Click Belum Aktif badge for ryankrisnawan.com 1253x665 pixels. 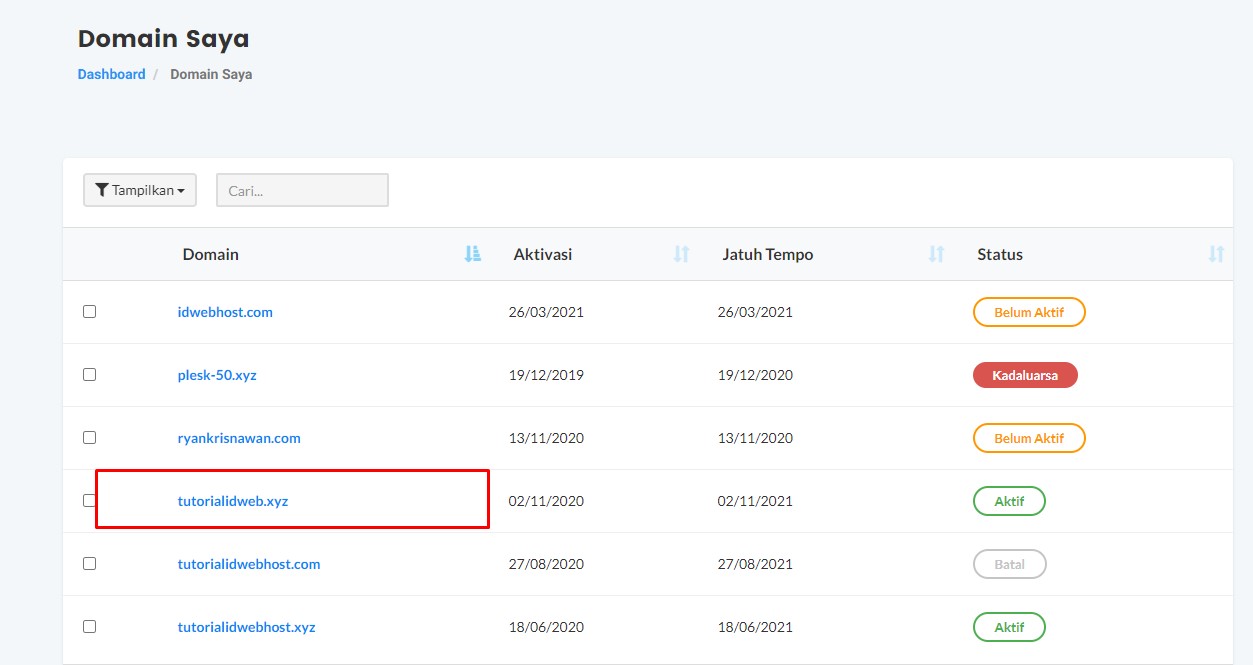[1029, 438]
